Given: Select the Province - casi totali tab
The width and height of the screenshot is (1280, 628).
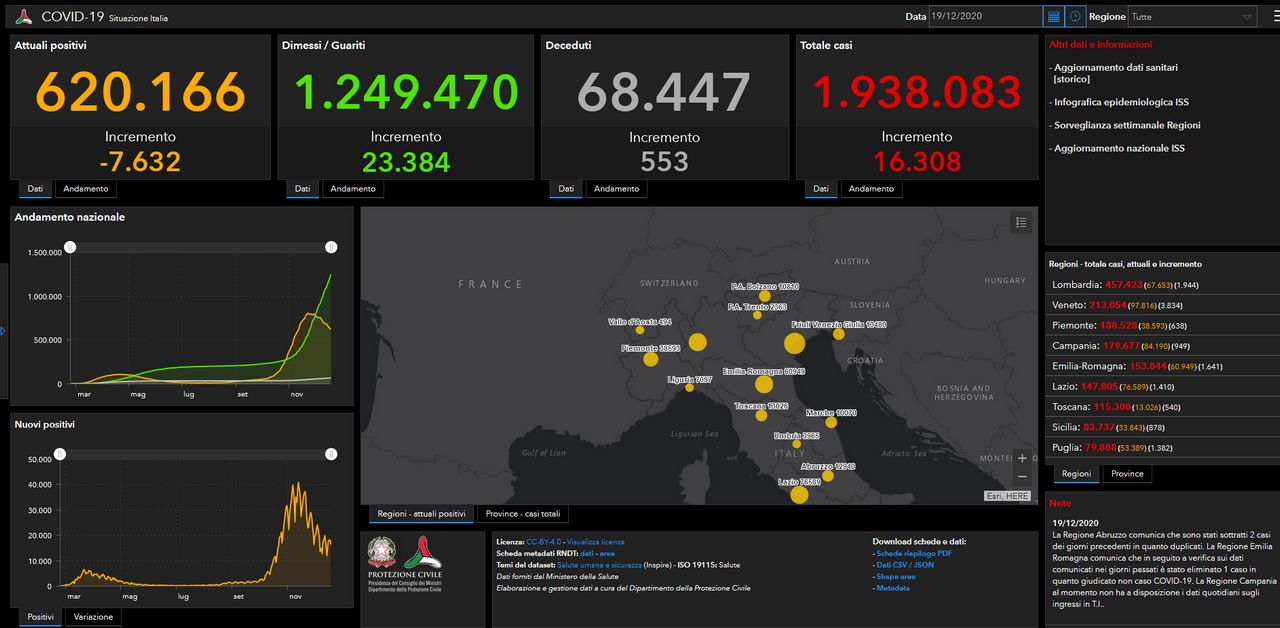Looking at the screenshot, I should pyautogui.click(x=523, y=514).
